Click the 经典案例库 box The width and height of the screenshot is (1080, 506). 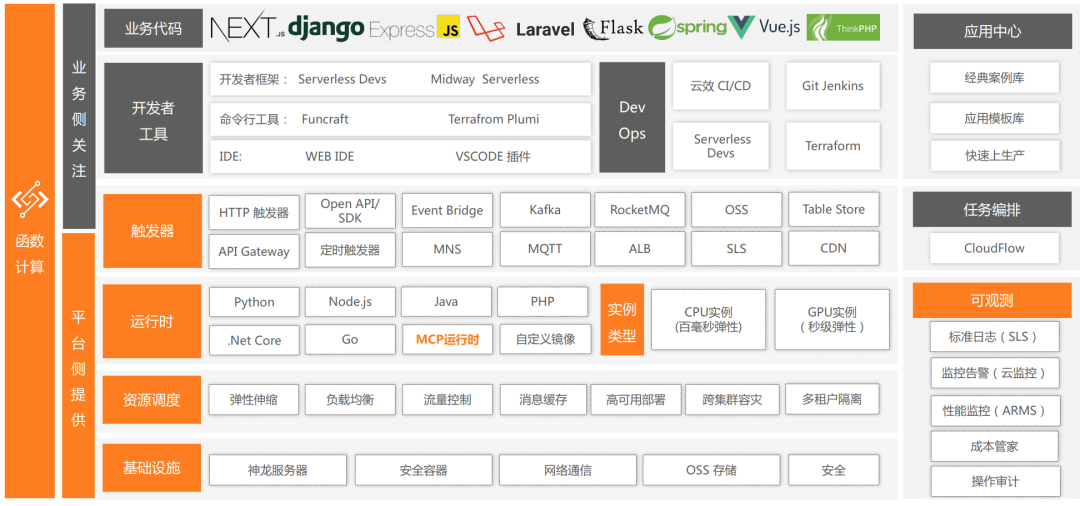994,78
